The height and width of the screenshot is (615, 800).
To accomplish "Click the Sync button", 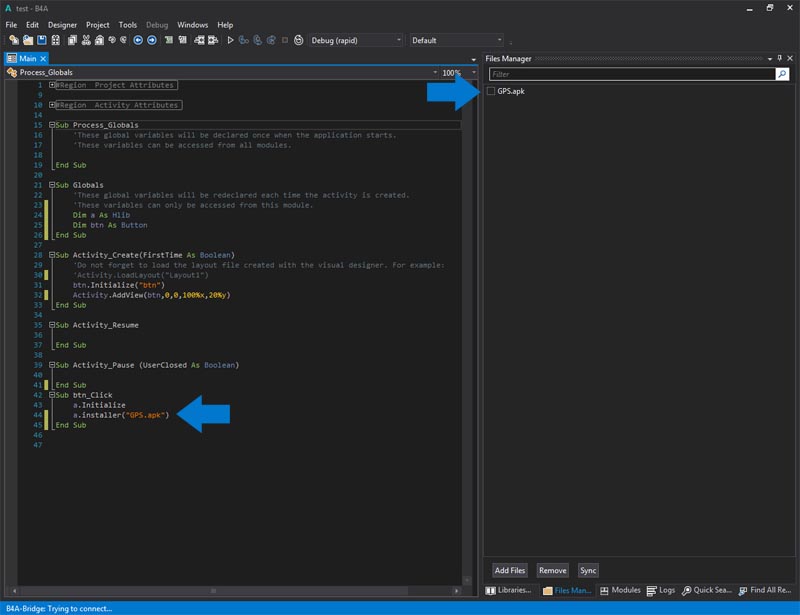I will [588, 570].
